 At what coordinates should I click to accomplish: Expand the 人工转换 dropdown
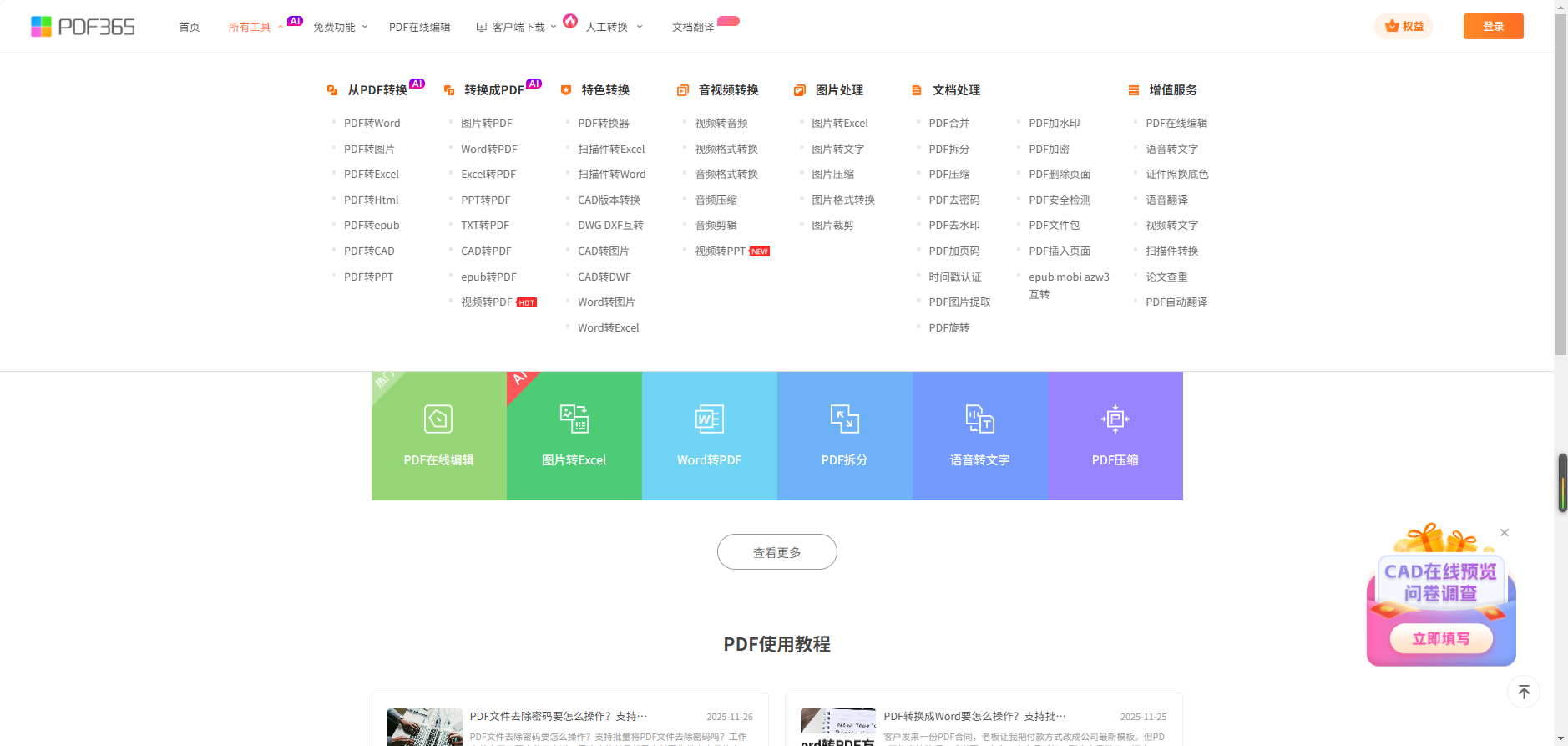tap(614, 28)
